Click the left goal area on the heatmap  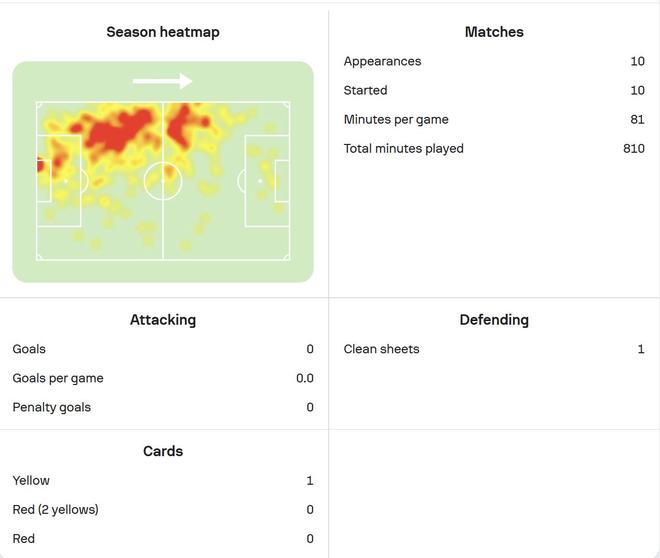click(x=43, y=181)
